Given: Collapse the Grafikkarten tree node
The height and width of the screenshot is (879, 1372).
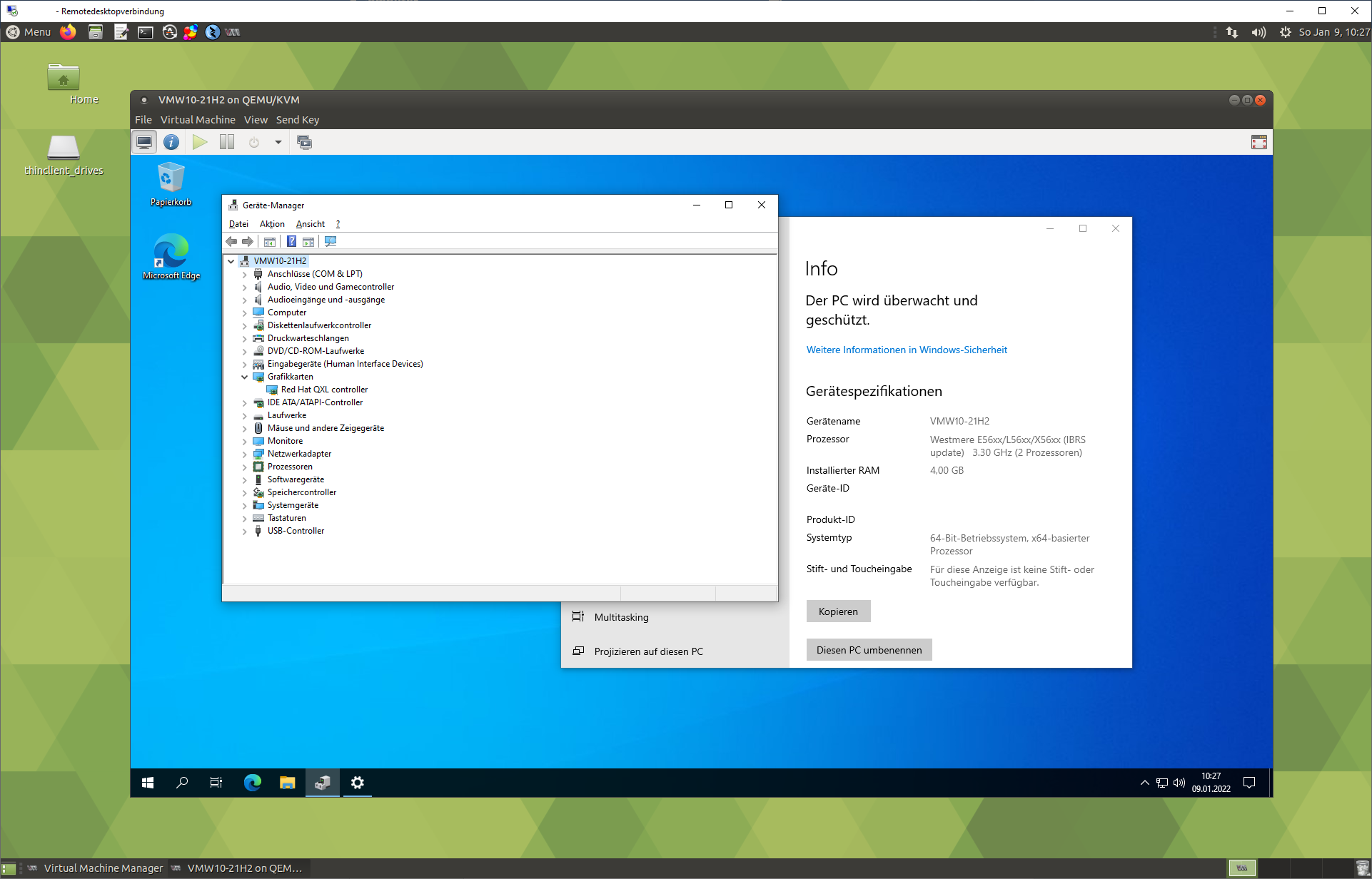Looking at the screenshot, I should pyautogui.click(x=245, y=377).
